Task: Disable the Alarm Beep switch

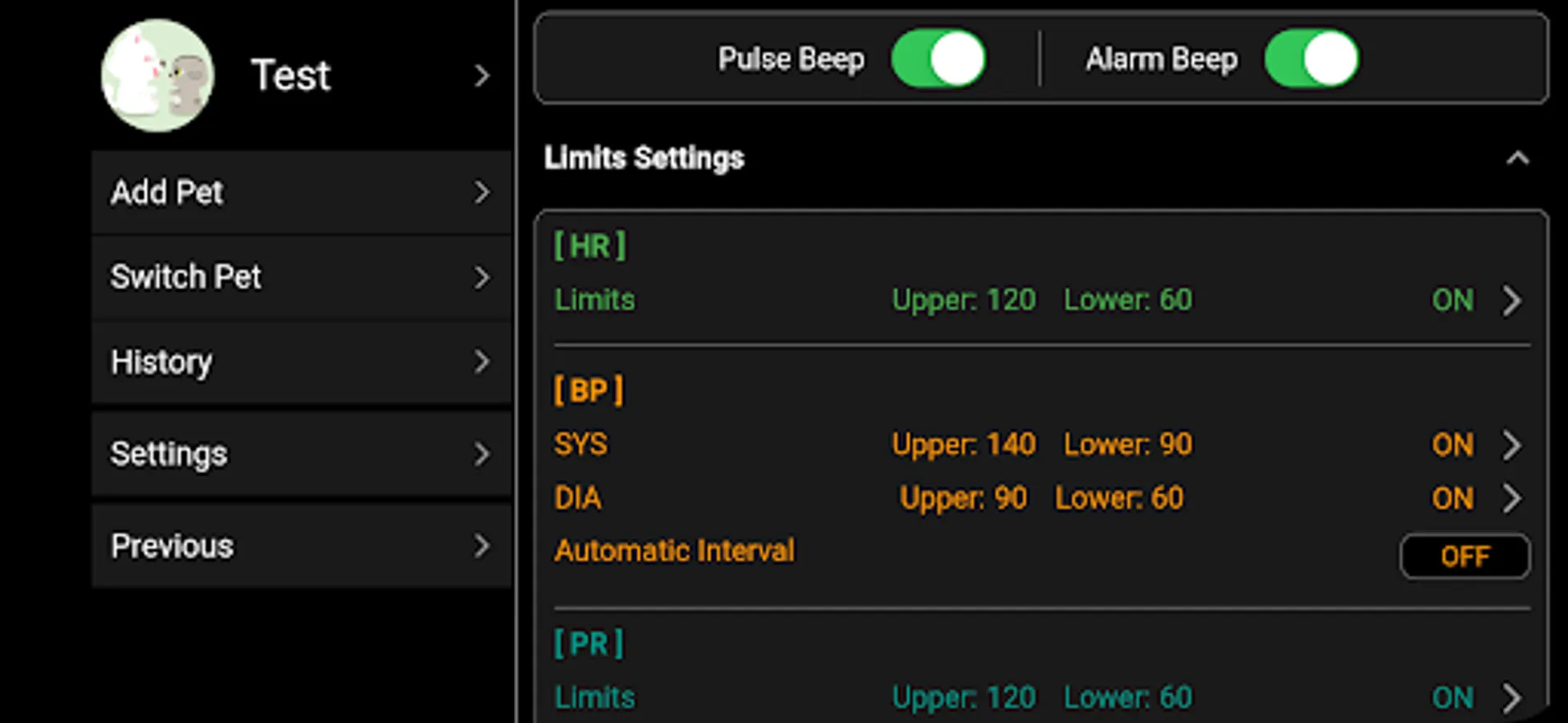Action: click(x=1311, y=59)
